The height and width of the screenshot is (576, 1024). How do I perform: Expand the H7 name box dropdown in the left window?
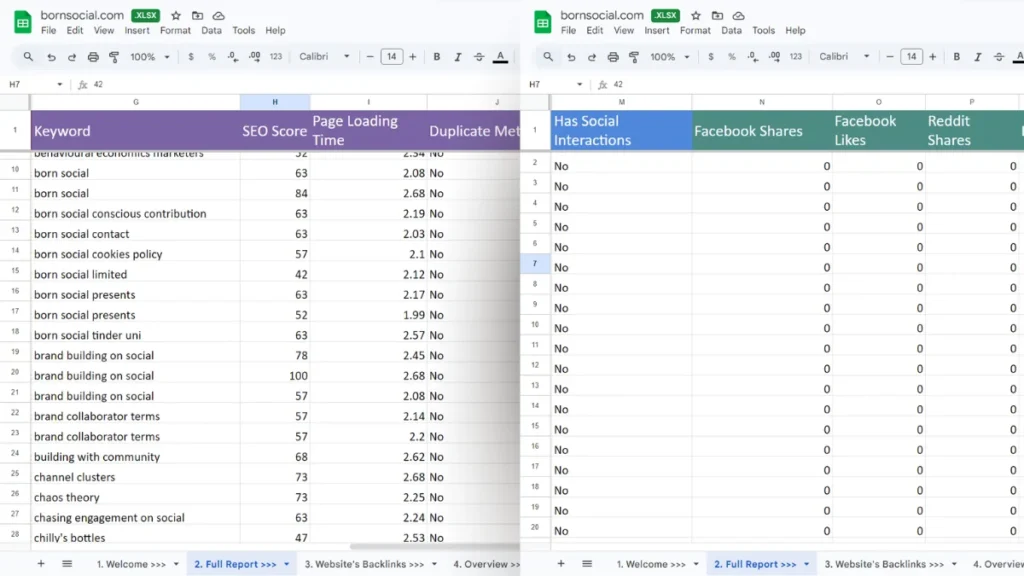(x=60, y=85)
